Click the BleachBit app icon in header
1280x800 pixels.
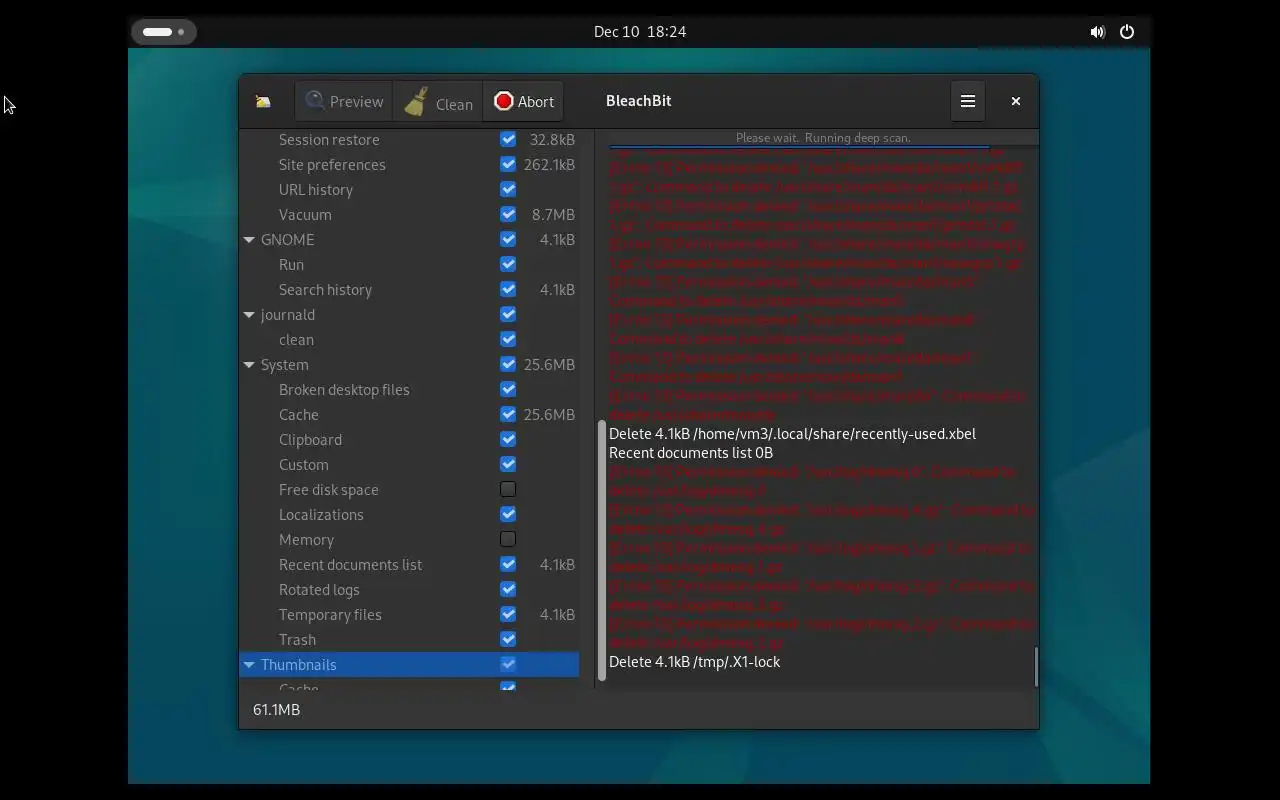263,101
